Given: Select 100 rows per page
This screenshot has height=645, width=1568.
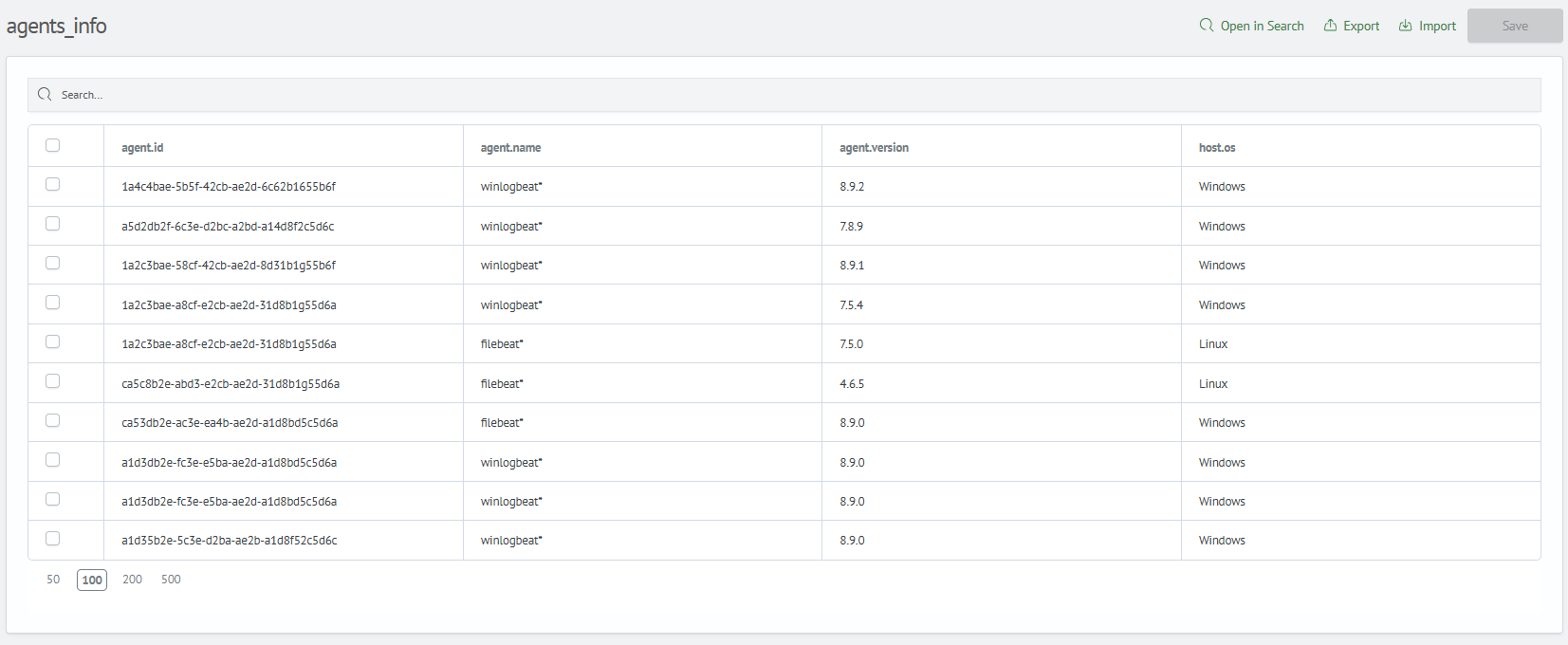Looking at the screenshot, I should pos(92,580).
